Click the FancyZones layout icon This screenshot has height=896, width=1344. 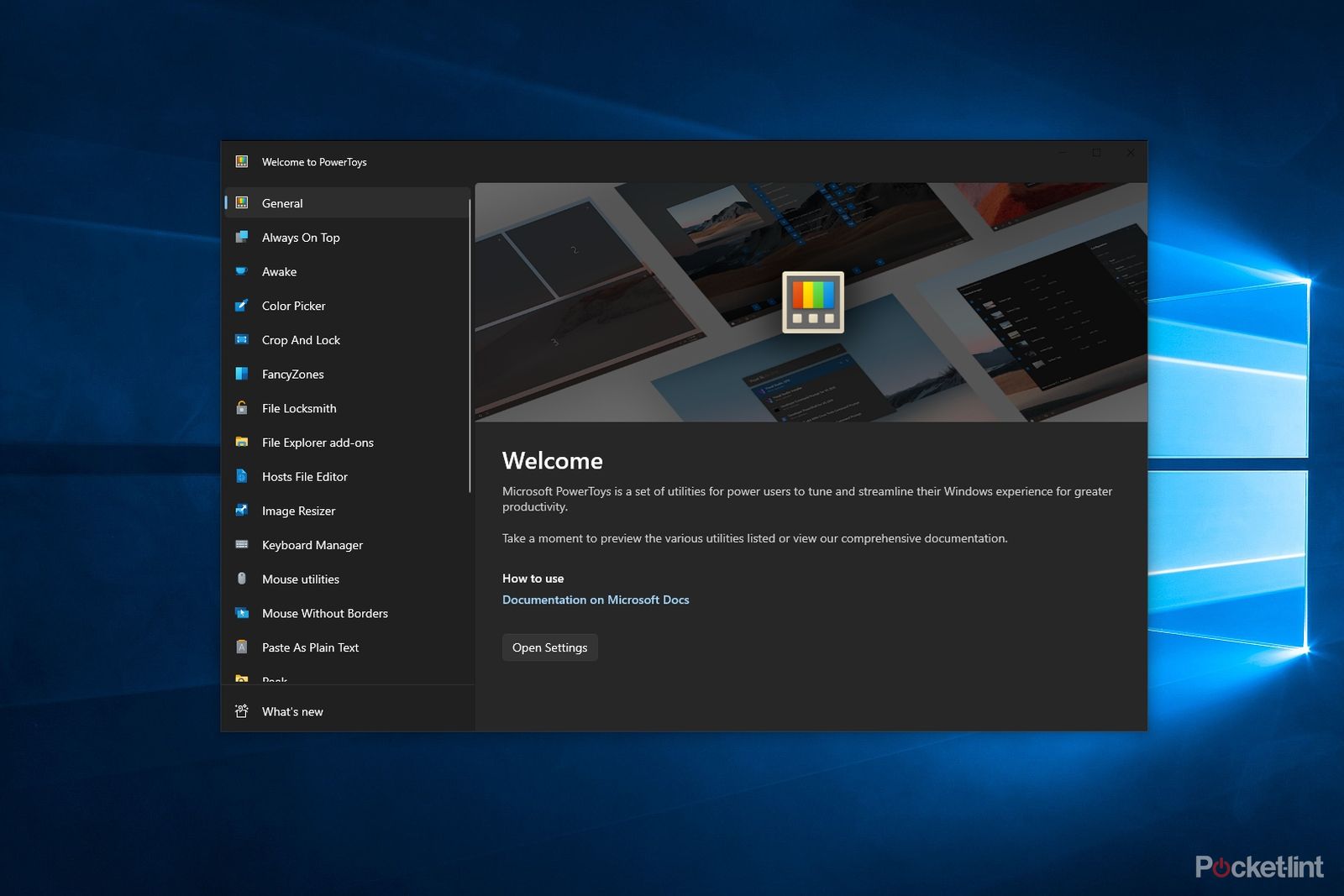pyautogui.click(x=242, y=374)
